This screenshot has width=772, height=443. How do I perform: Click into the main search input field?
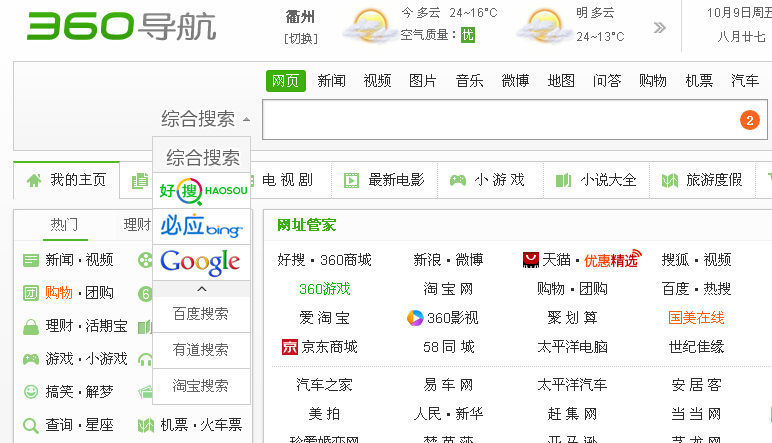(515, 120)
